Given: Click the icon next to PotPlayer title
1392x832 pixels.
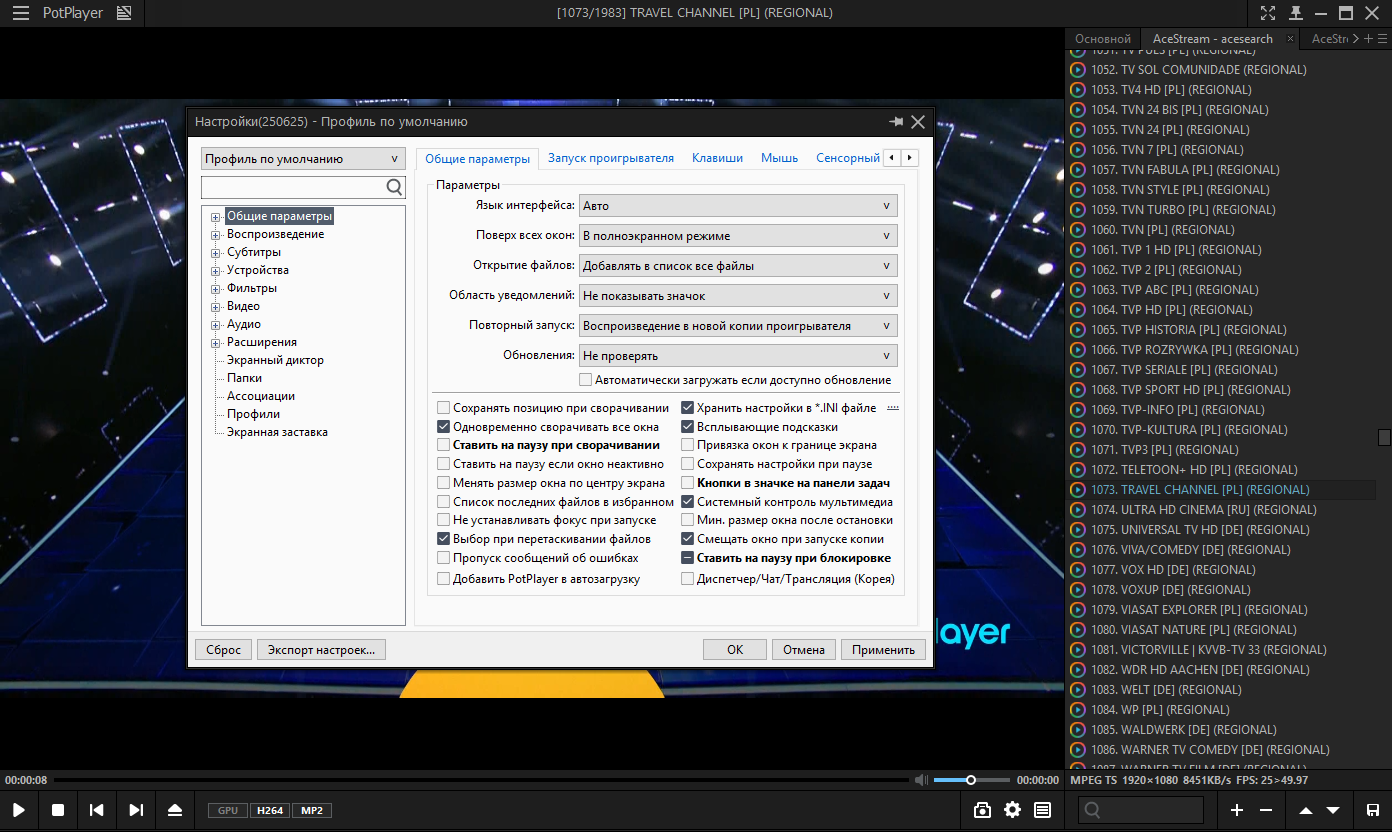Looking at the screenshot, I should click(124, 13).
